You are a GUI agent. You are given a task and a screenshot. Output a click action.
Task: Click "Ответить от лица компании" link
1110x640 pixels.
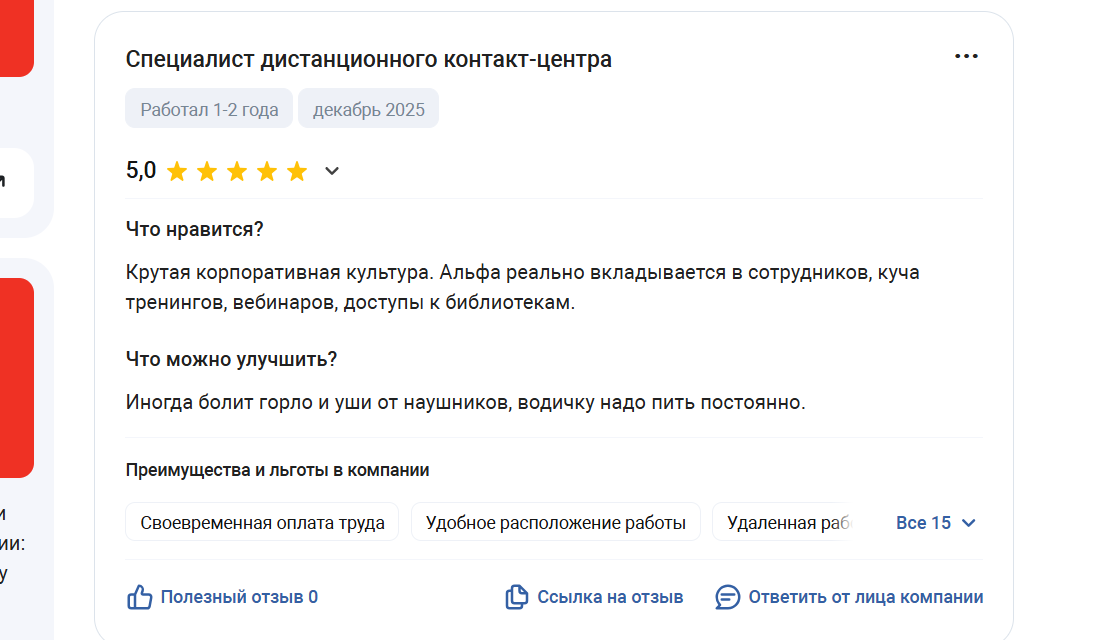pyautogui.click(x=865, y=597)
